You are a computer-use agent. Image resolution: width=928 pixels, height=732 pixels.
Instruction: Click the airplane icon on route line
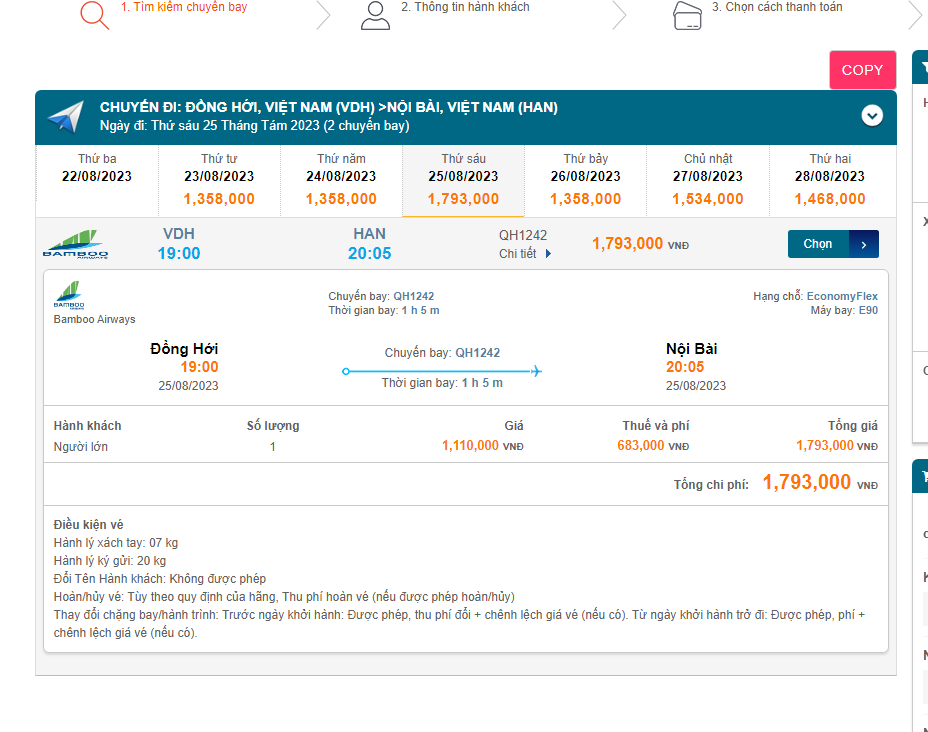point(536,371)
